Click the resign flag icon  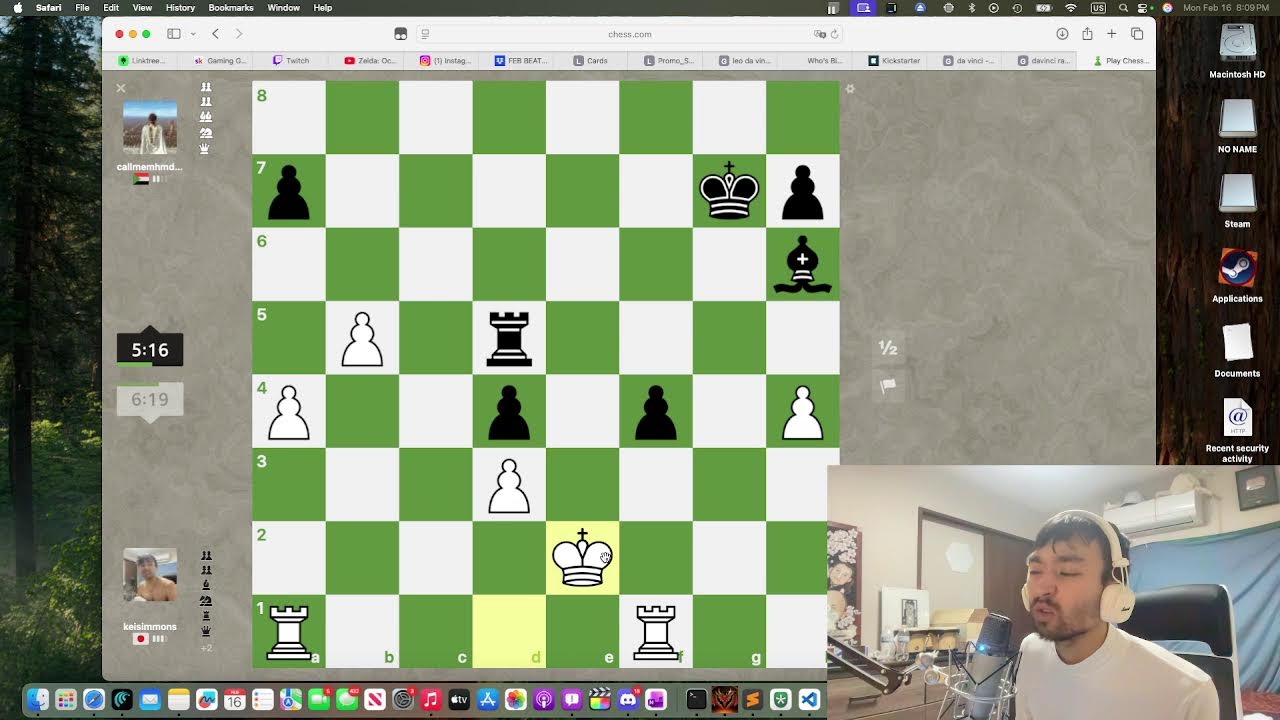888,385
